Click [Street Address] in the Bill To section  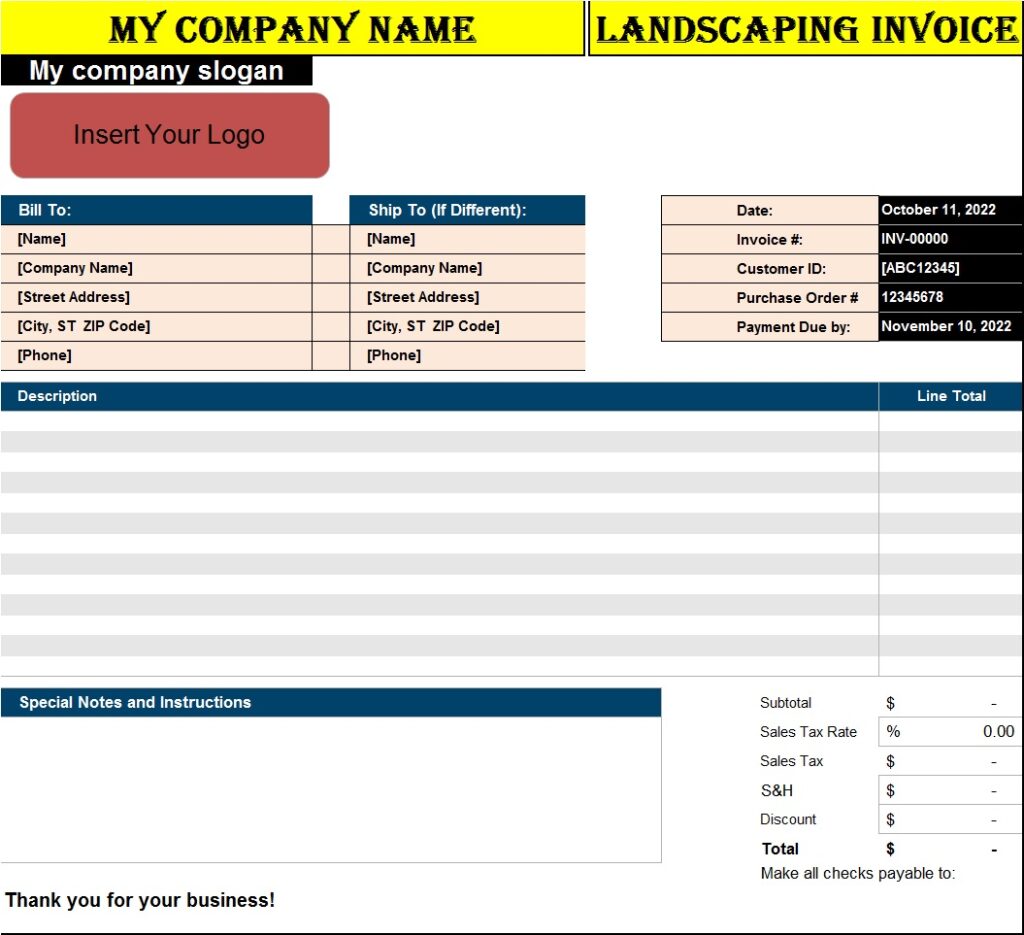click(157, 297)
